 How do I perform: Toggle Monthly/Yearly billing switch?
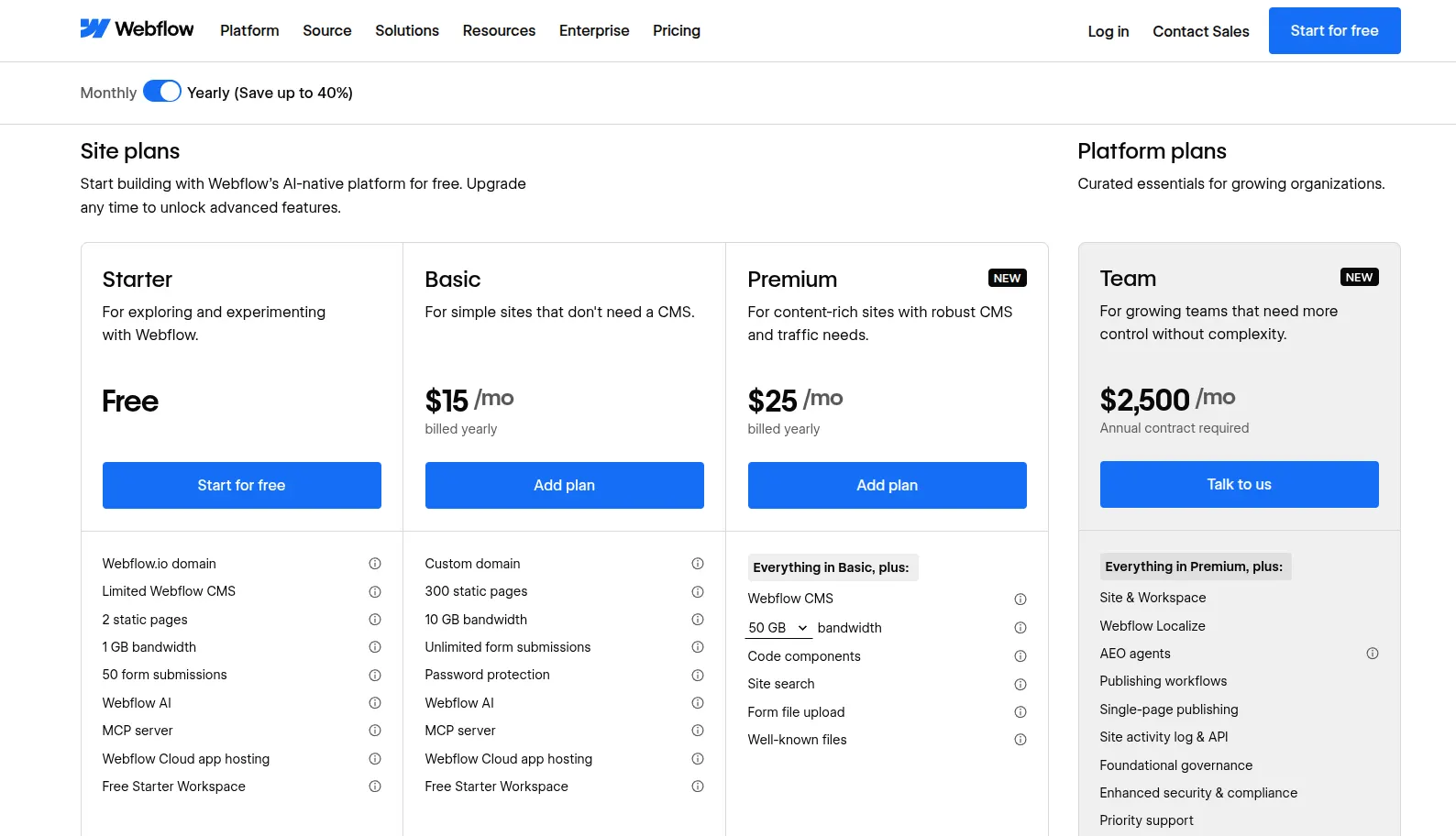pyautogui.click(x=162, y=92)
